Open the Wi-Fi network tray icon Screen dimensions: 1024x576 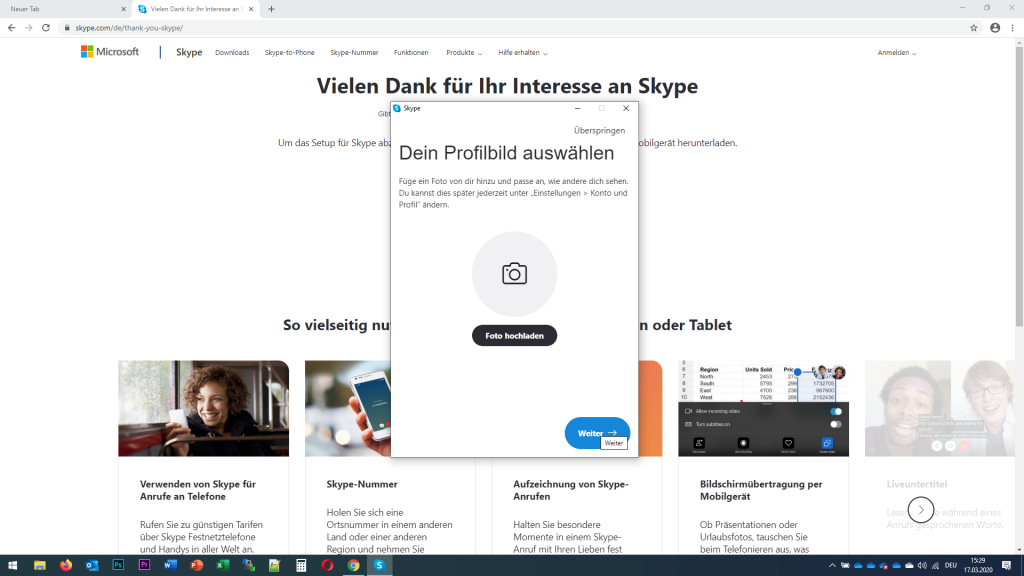tap(935, 566)
